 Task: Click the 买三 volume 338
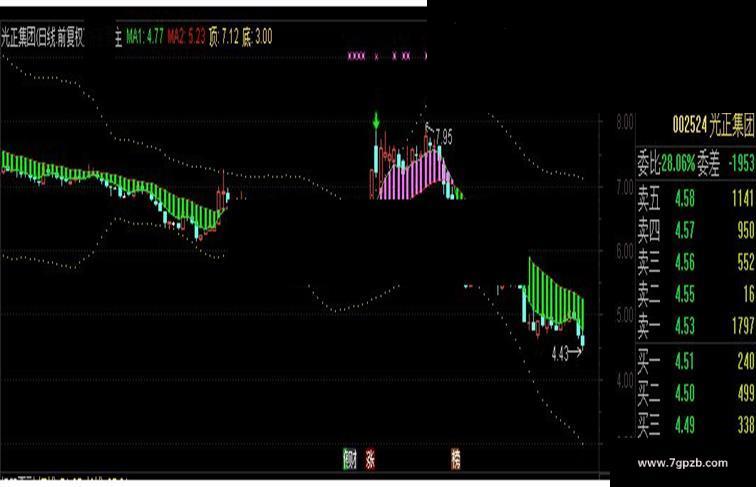tap(746, 425)
